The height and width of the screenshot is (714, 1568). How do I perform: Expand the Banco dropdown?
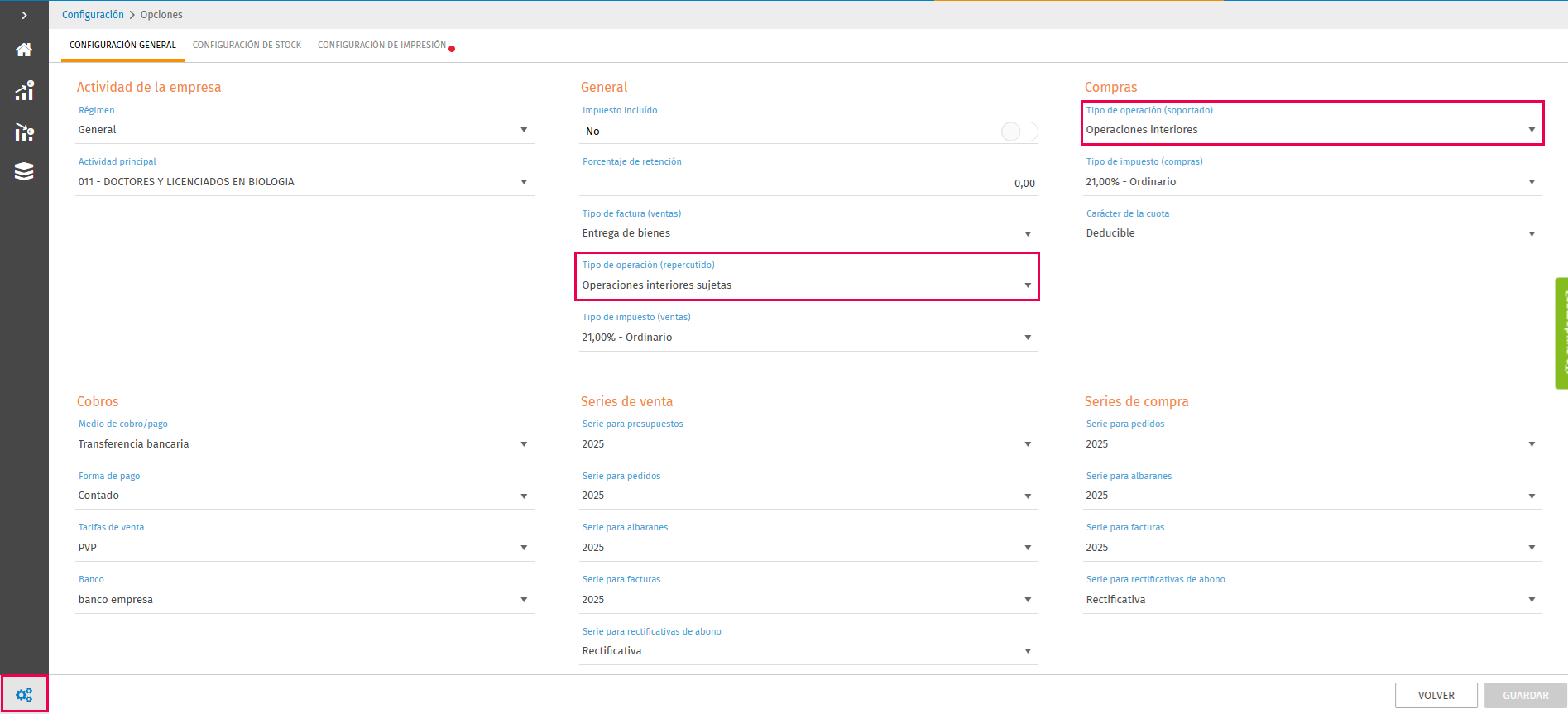304,600
